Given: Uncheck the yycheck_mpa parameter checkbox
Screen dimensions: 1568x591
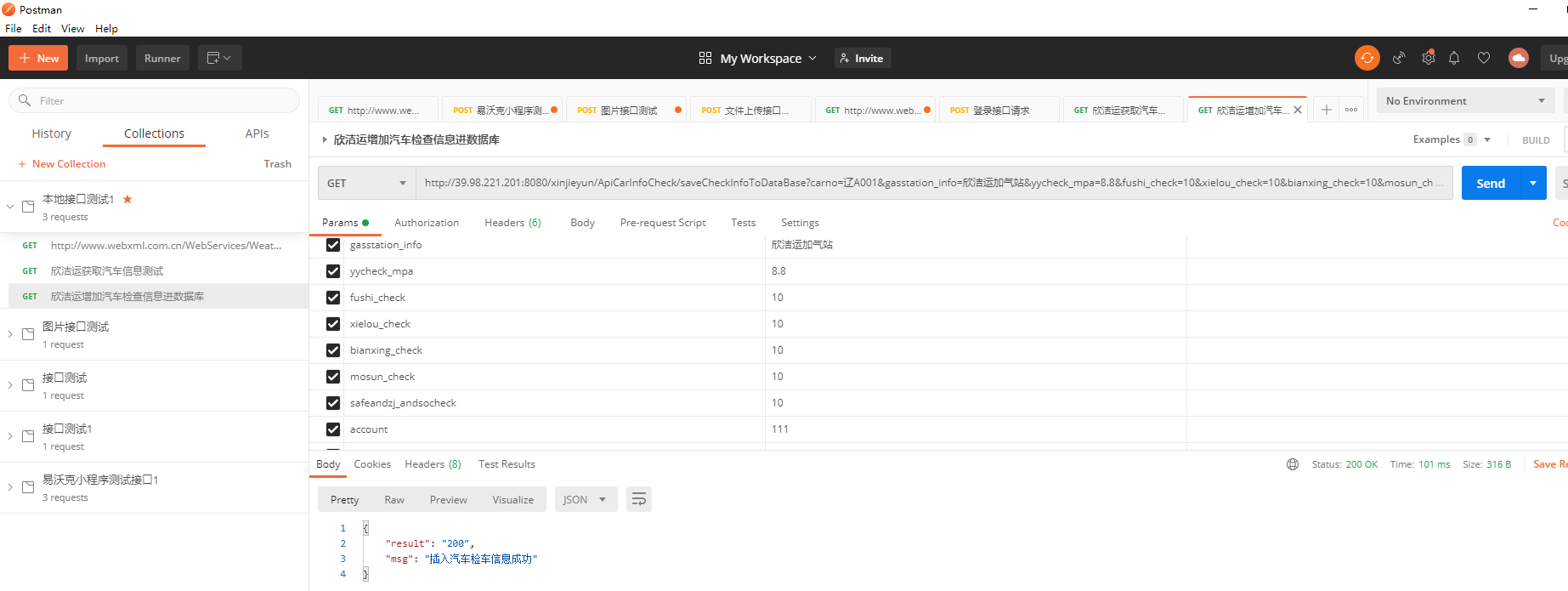Looking at the screenshot, I should 333,271.
